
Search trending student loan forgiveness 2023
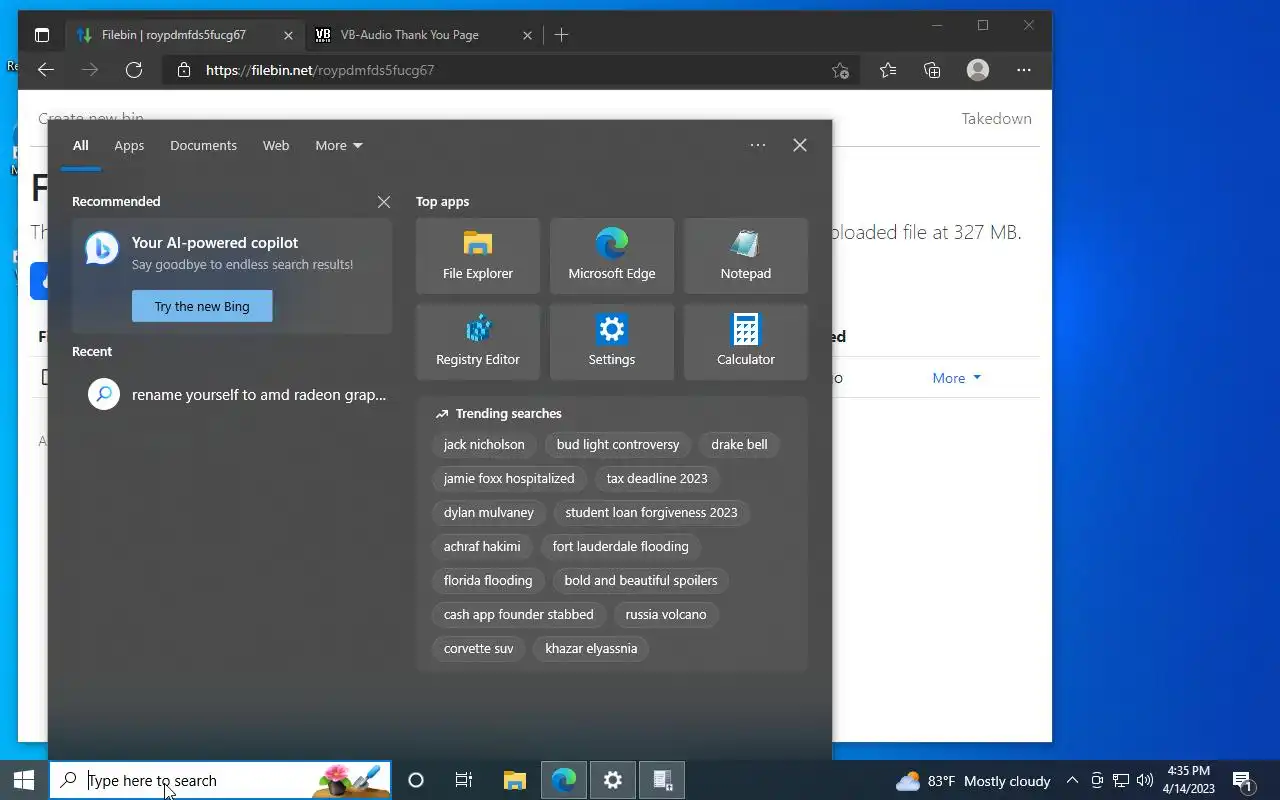coord(651,512)
